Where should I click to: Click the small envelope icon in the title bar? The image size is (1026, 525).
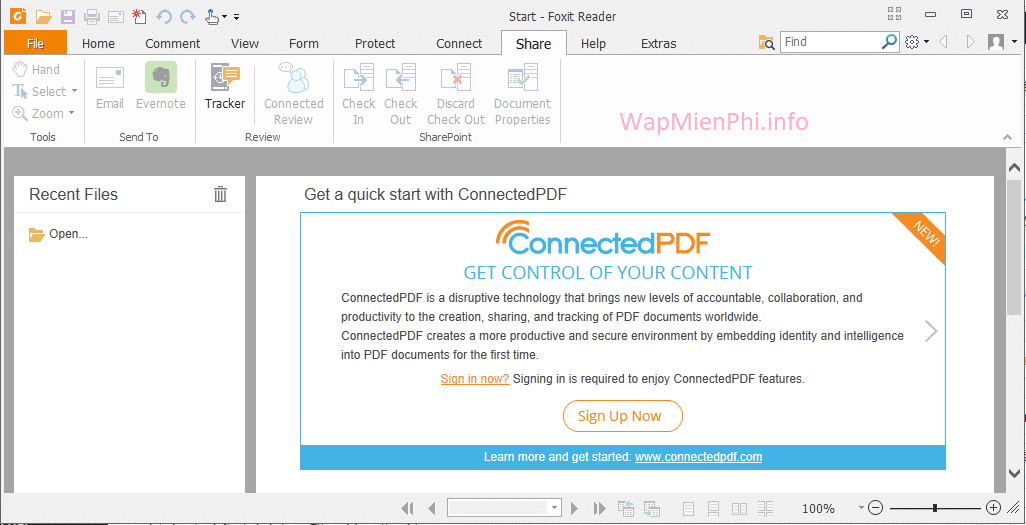pyautogui.click(x=116, y=16)
